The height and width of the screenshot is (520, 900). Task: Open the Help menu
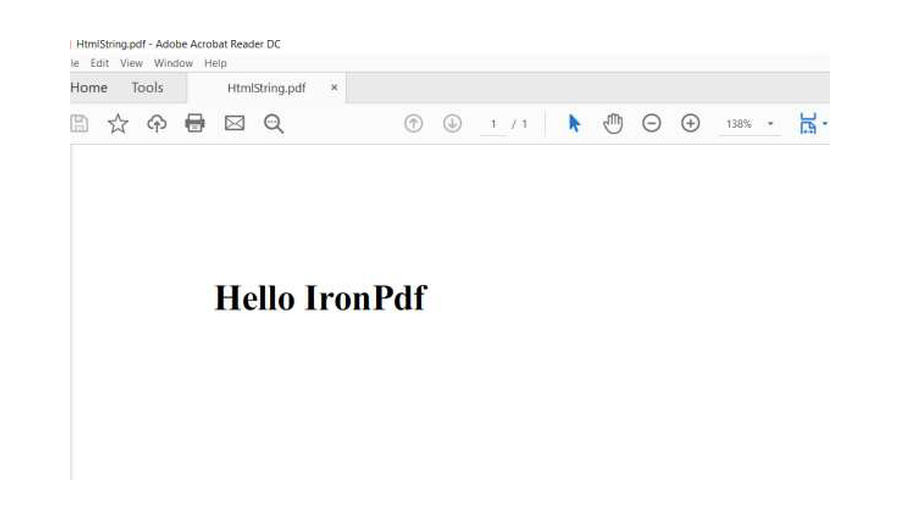pyautogui.click(x=216, y=63)
